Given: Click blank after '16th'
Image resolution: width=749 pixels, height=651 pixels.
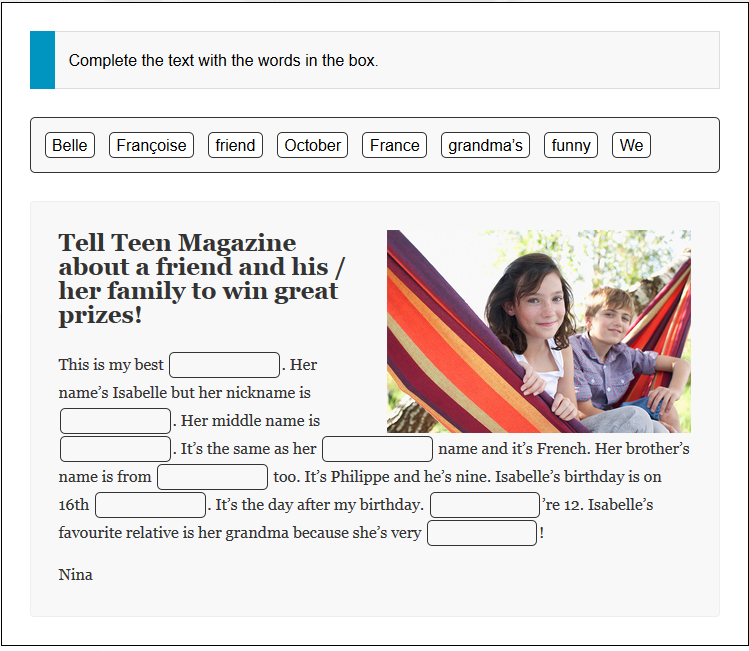Looking at the screenshot, I should tap(150, 505).
